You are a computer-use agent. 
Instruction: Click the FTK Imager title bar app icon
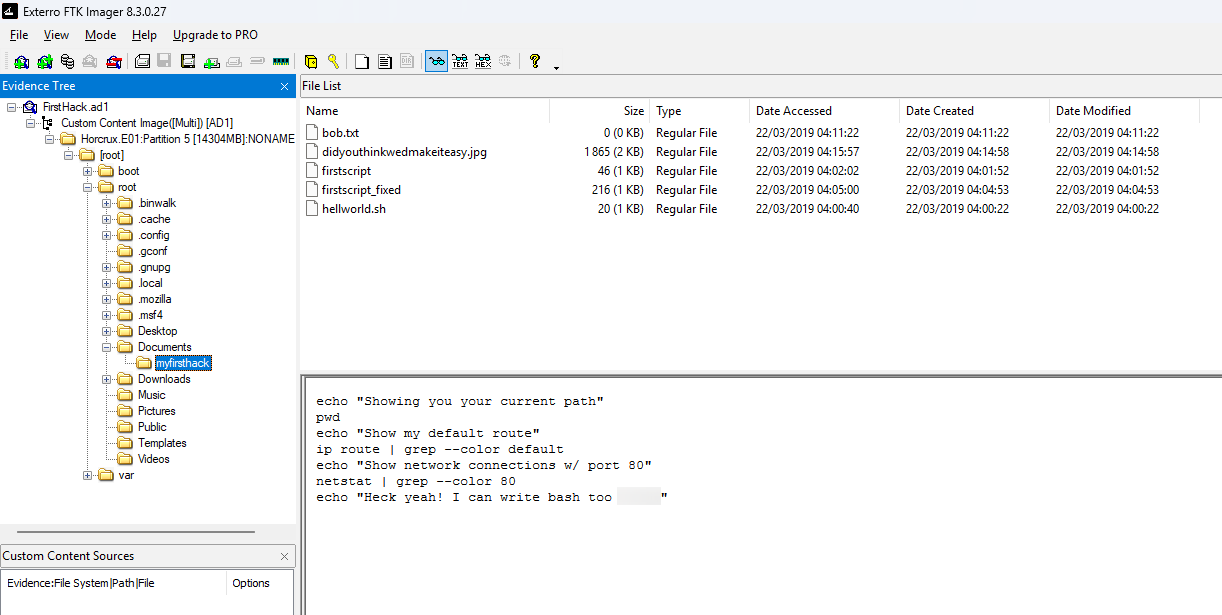12,12
